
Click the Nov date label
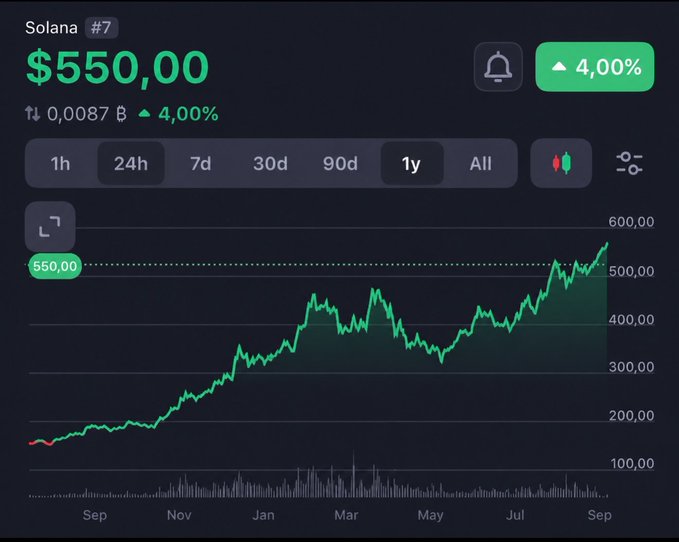click(179, 515)
